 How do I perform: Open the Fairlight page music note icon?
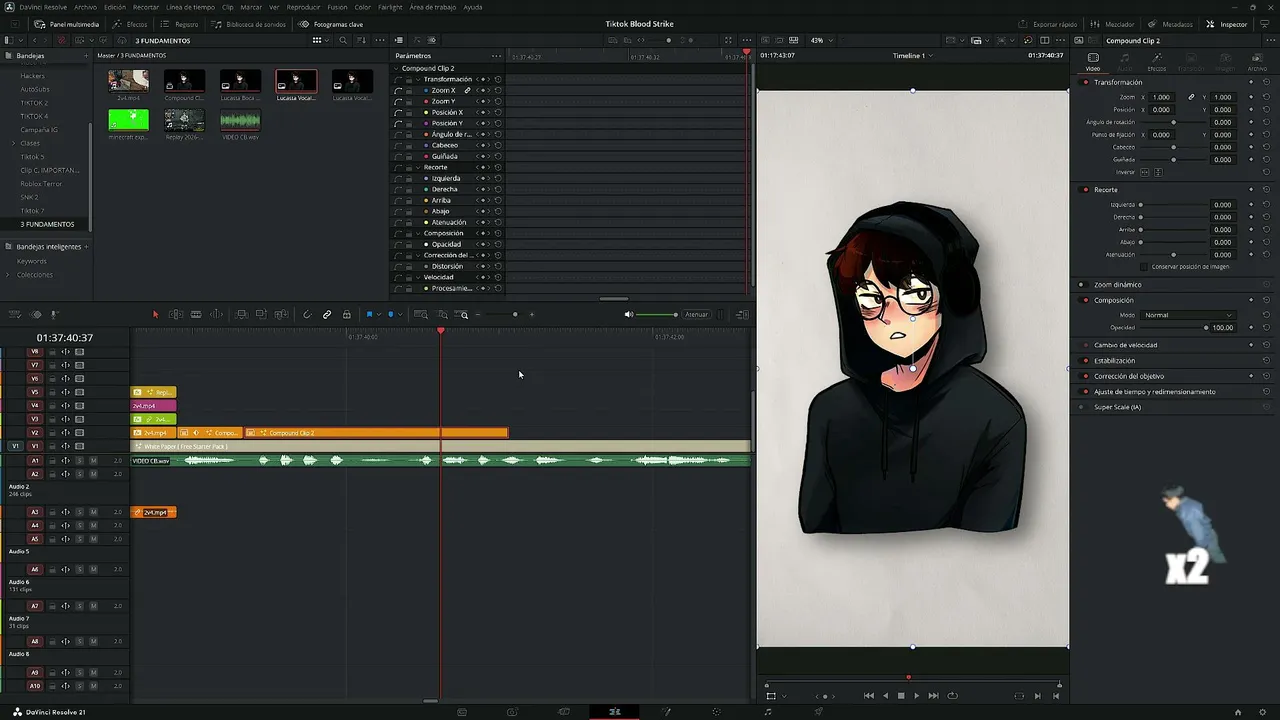767,712
